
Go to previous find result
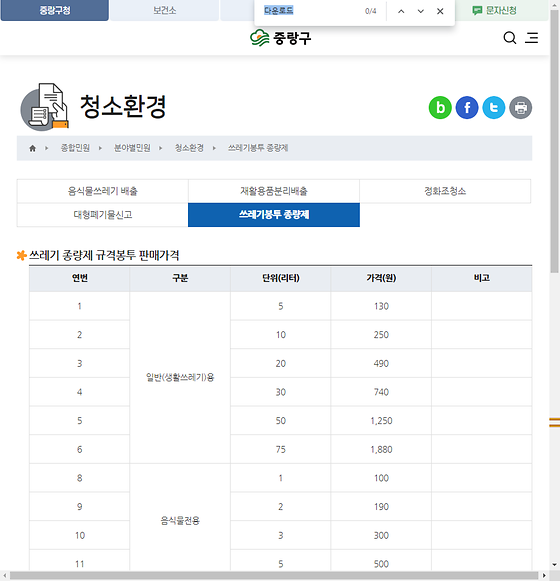tap(401, 11)
